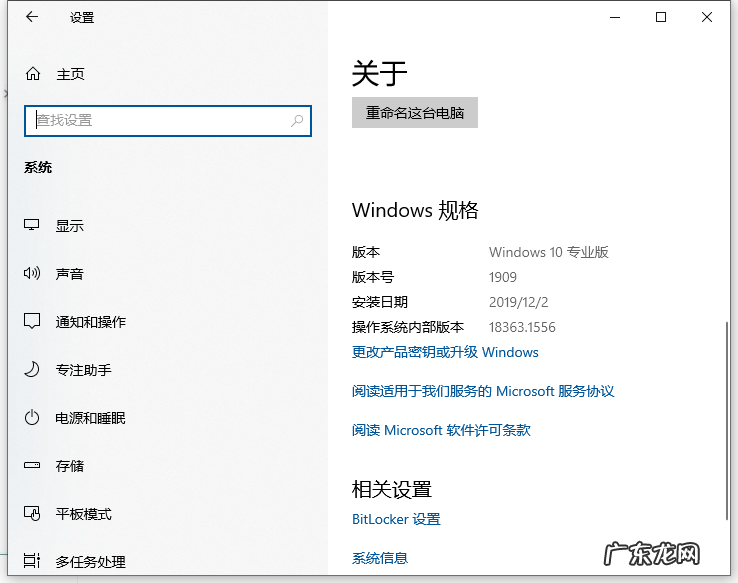The width and height of the screenshot is (738, 583).
Task: Open 主页 home page
Action: tap(70, 74)
